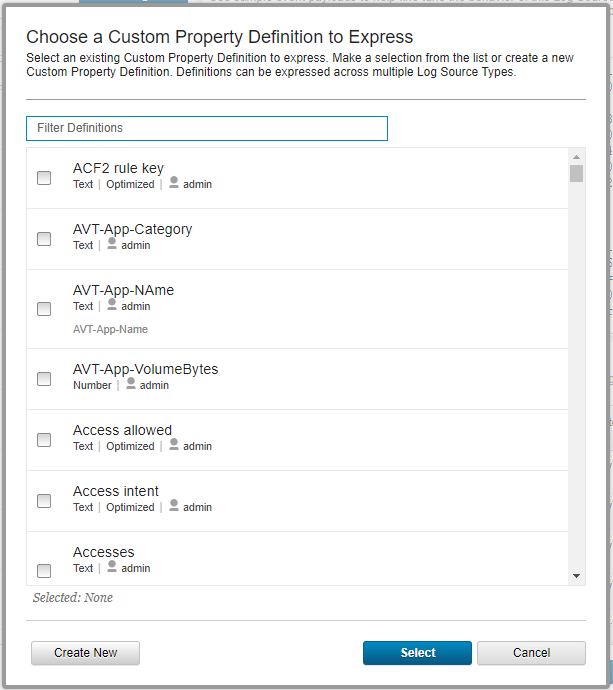Confirm with the Select button
This screenshot has height=690, width=613.
coord(417,653)
